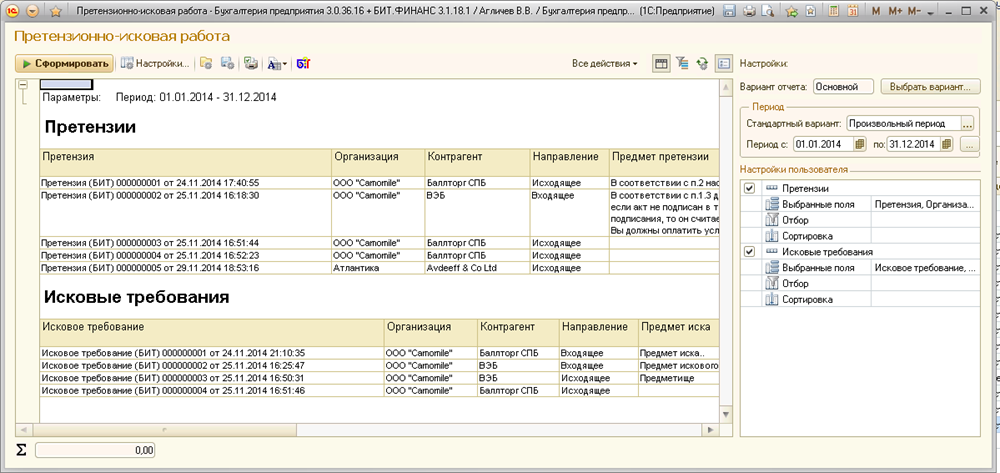Select Сортировка row under Исковые требования

pos(803,300)
